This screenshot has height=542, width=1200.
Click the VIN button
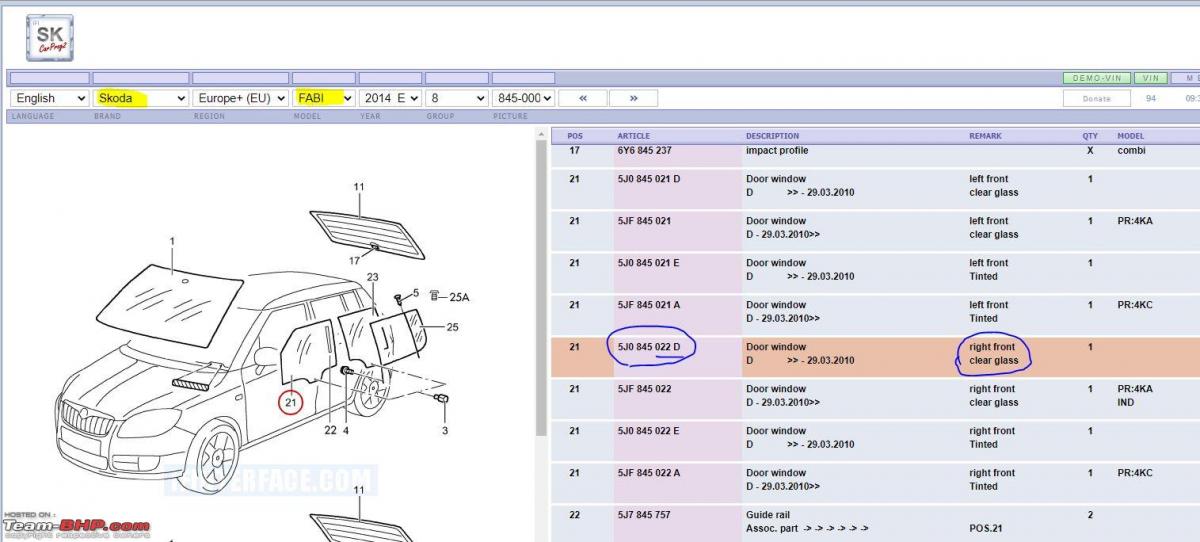tap(1150, 78)
